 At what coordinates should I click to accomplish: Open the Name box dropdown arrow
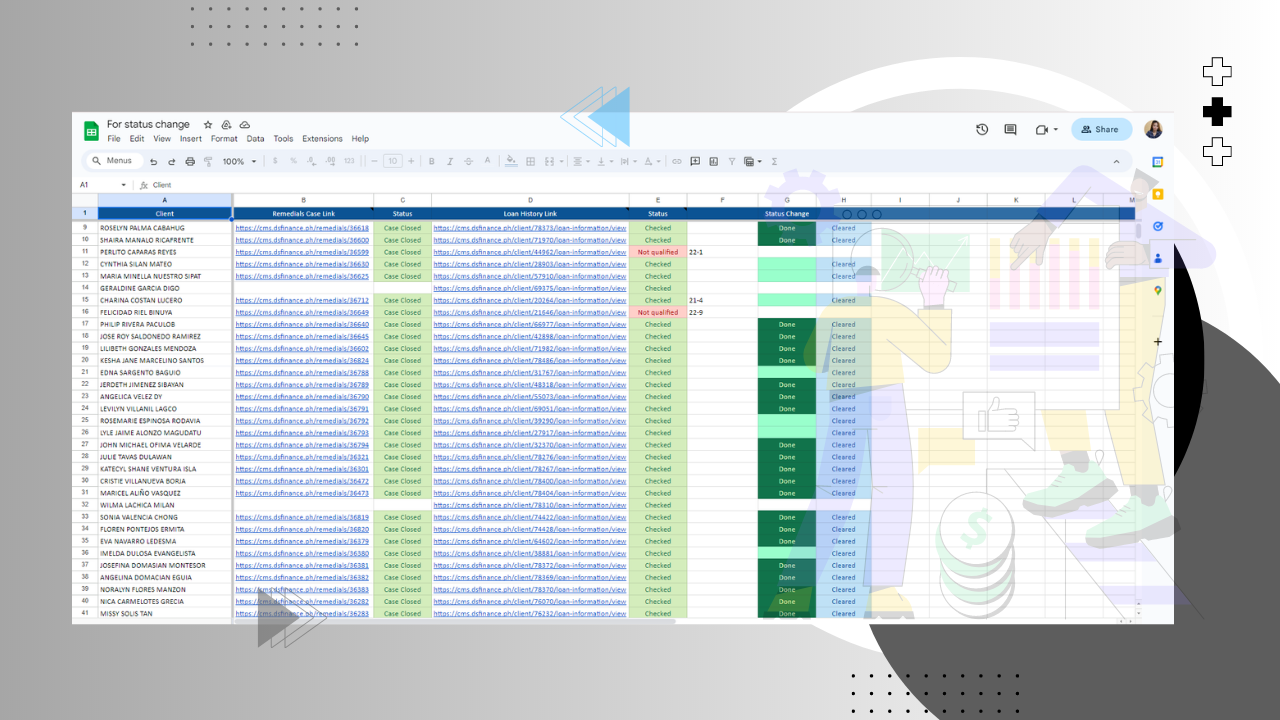click(124, 185)
